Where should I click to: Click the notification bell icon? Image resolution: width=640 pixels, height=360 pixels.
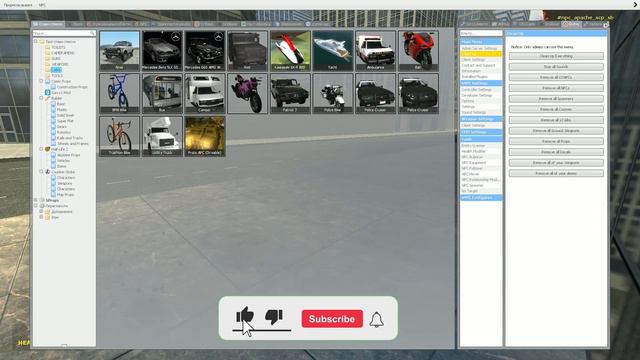(x=376, y=320)
